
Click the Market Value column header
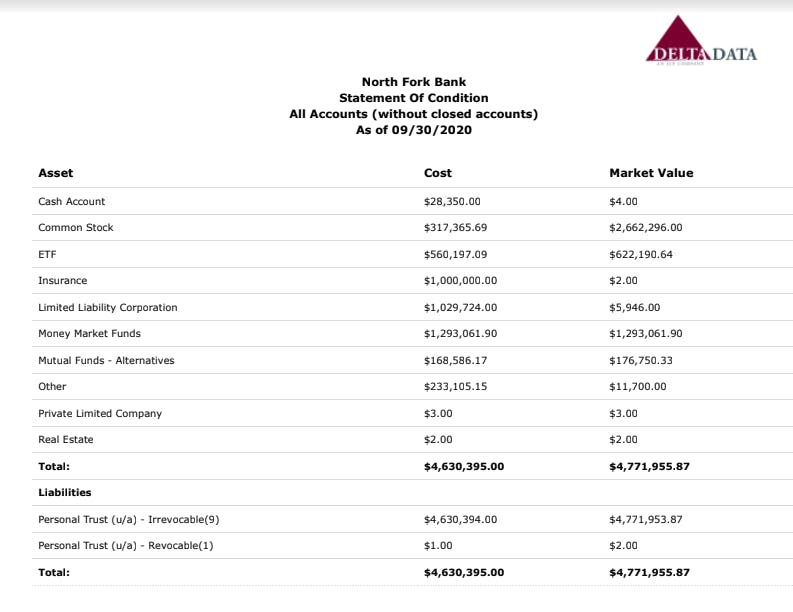click(651, 173)
